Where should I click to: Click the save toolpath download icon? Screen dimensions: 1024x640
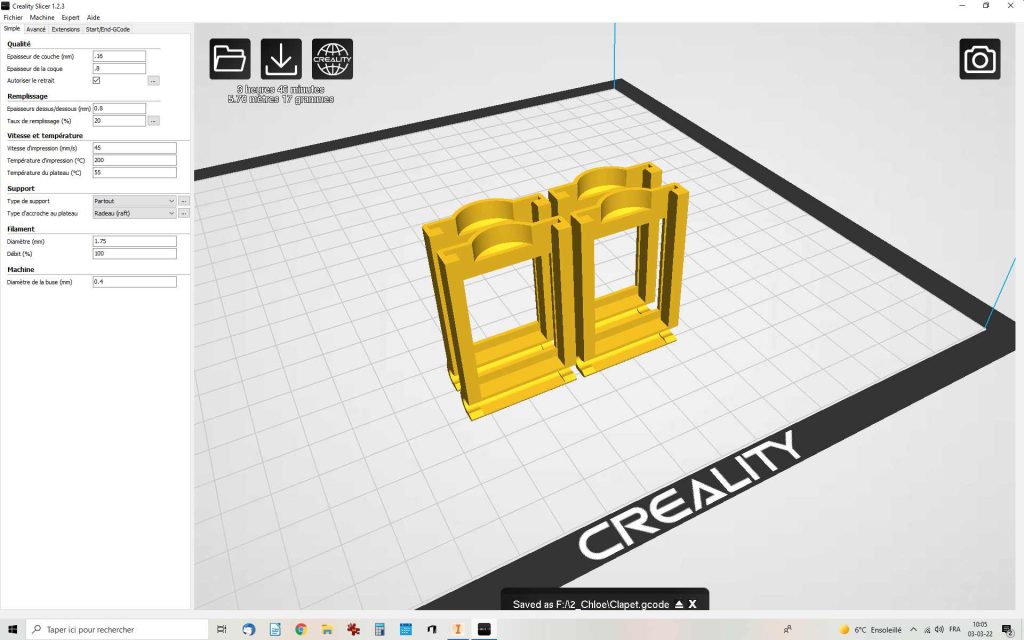point(281,59)
